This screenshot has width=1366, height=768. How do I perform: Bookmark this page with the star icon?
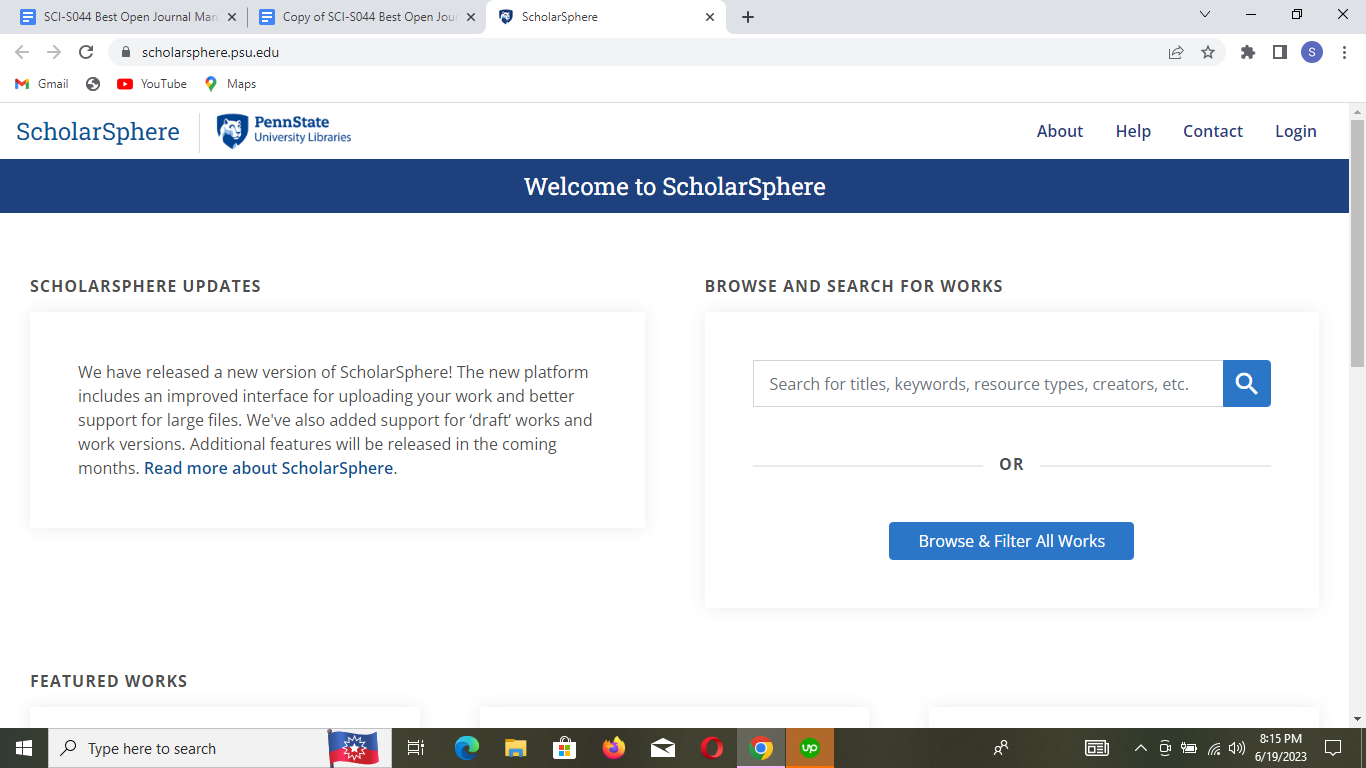[1209, 52]
